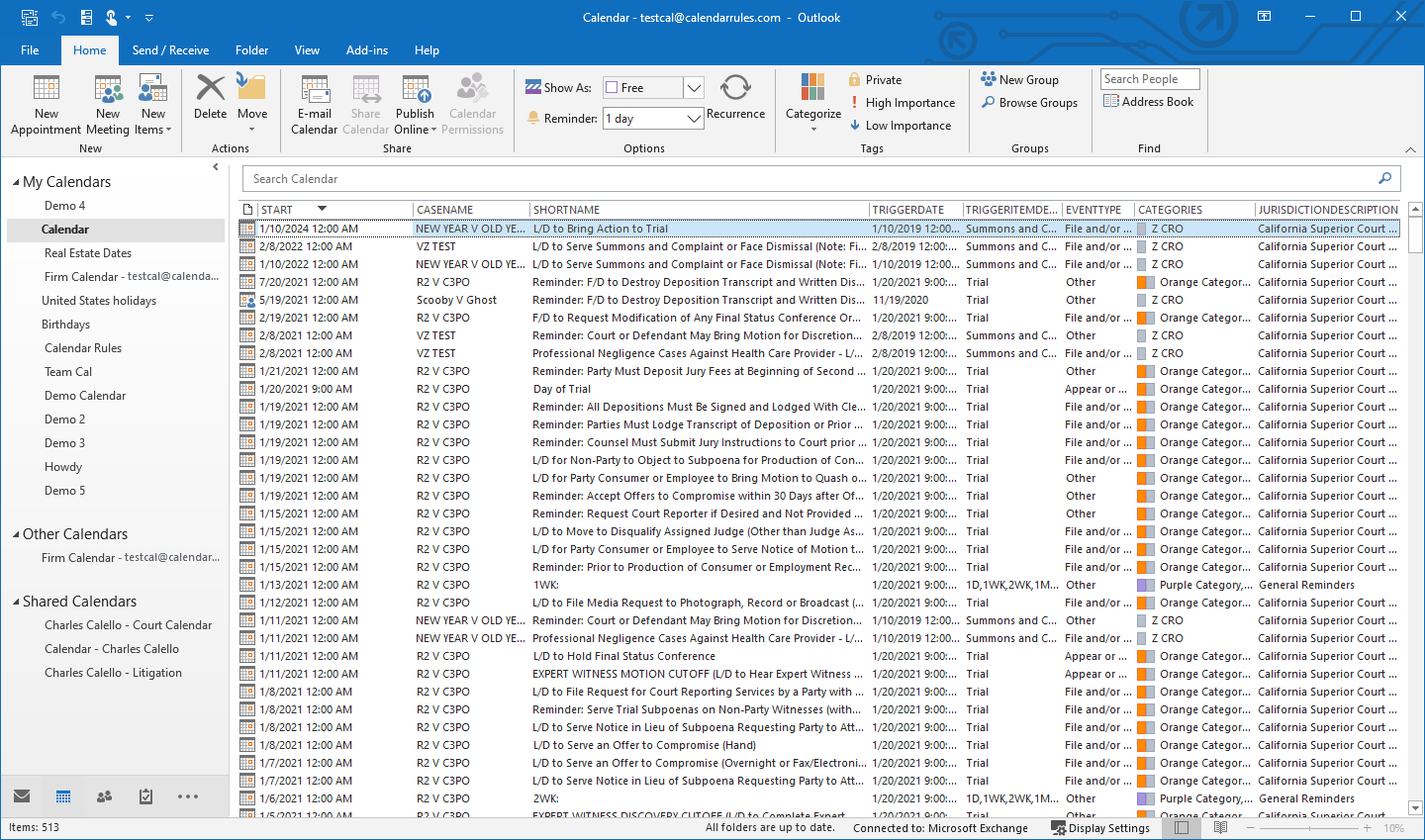
Task: Open the File tab
Action: [30, 50]
